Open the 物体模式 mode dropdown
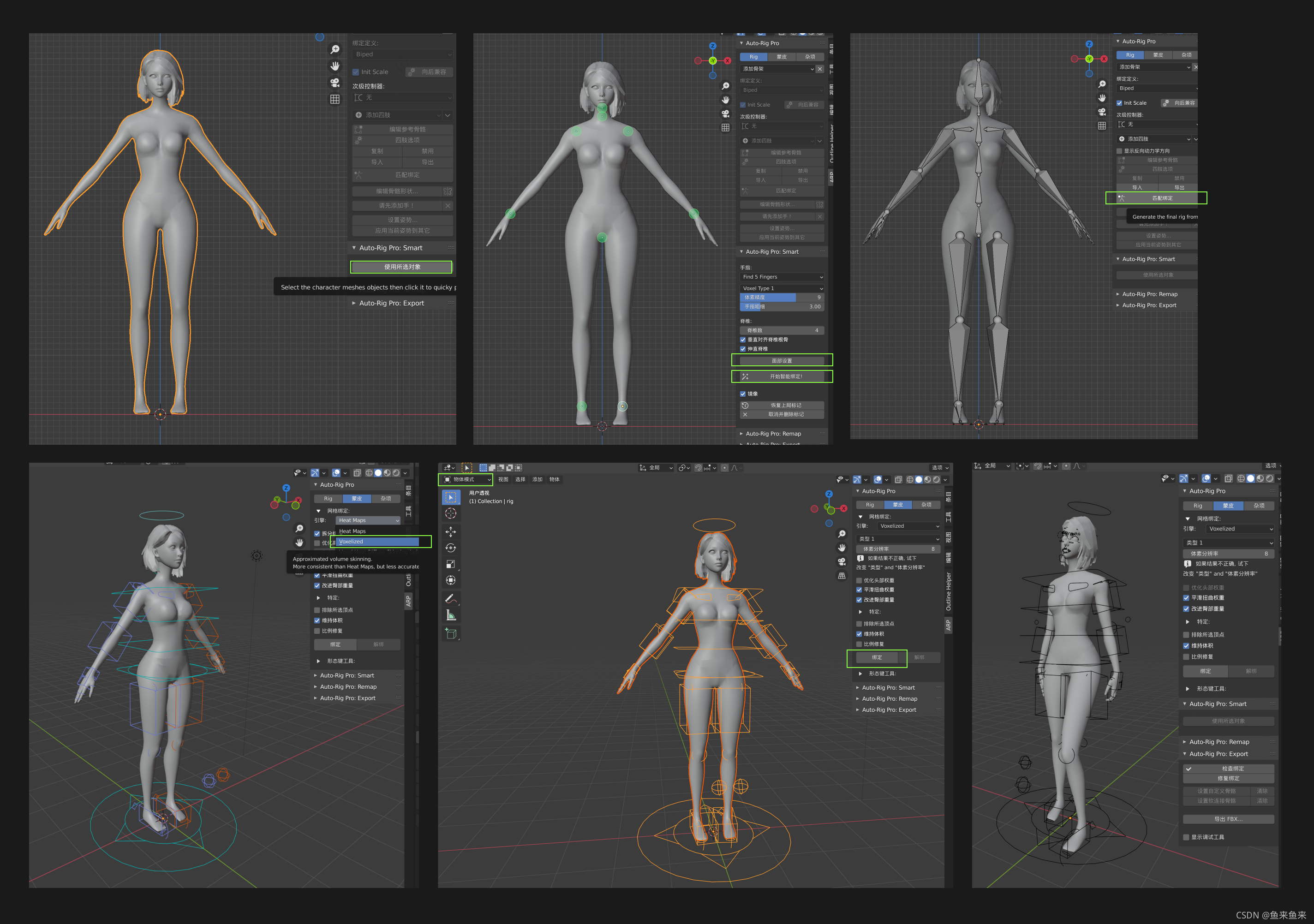The image size is (1314, 924). click(466, 479)
